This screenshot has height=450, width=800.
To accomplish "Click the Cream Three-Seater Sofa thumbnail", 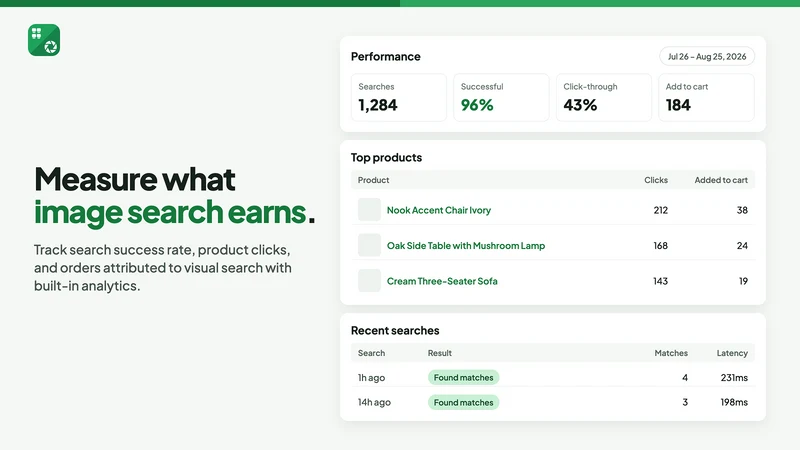I will pos(369,281).
